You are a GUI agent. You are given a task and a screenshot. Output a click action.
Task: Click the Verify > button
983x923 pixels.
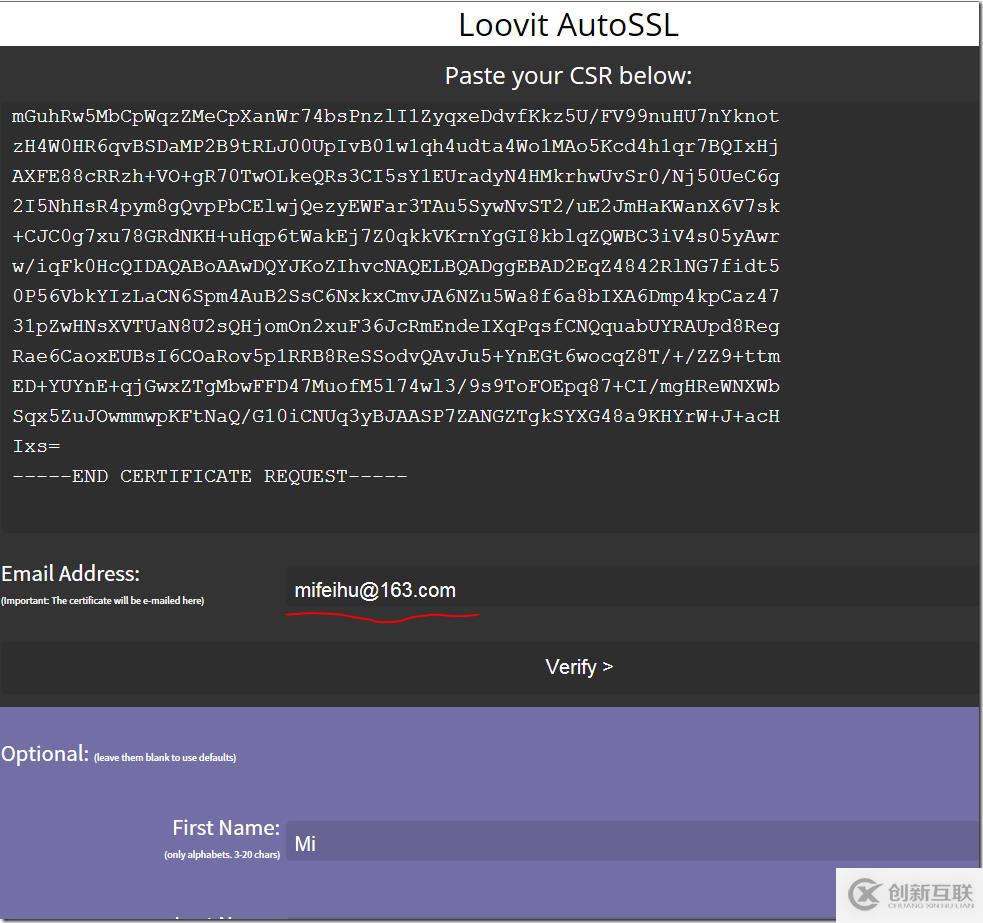(579, 667)
